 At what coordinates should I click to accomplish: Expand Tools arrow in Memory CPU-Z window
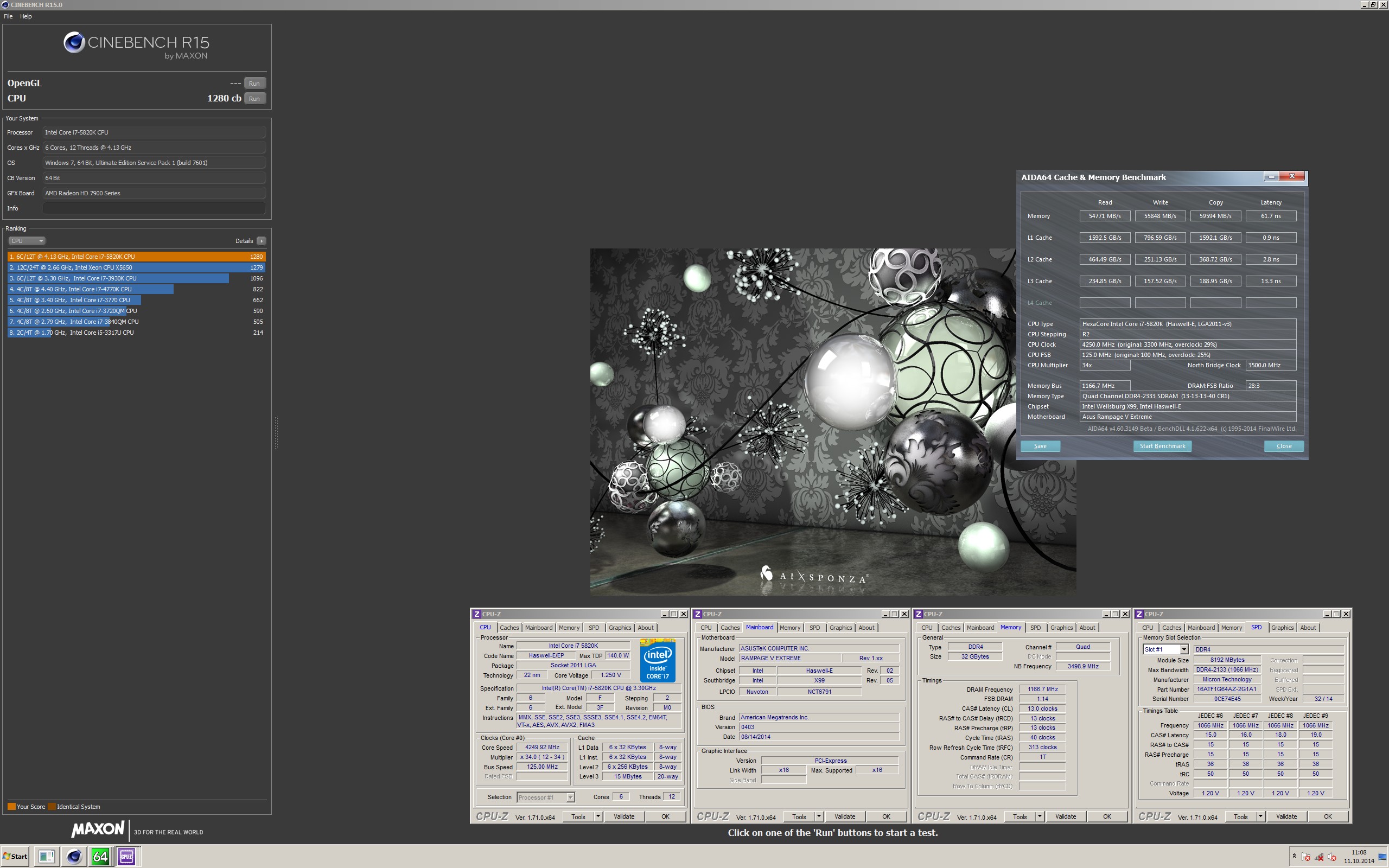(1040, 816)
